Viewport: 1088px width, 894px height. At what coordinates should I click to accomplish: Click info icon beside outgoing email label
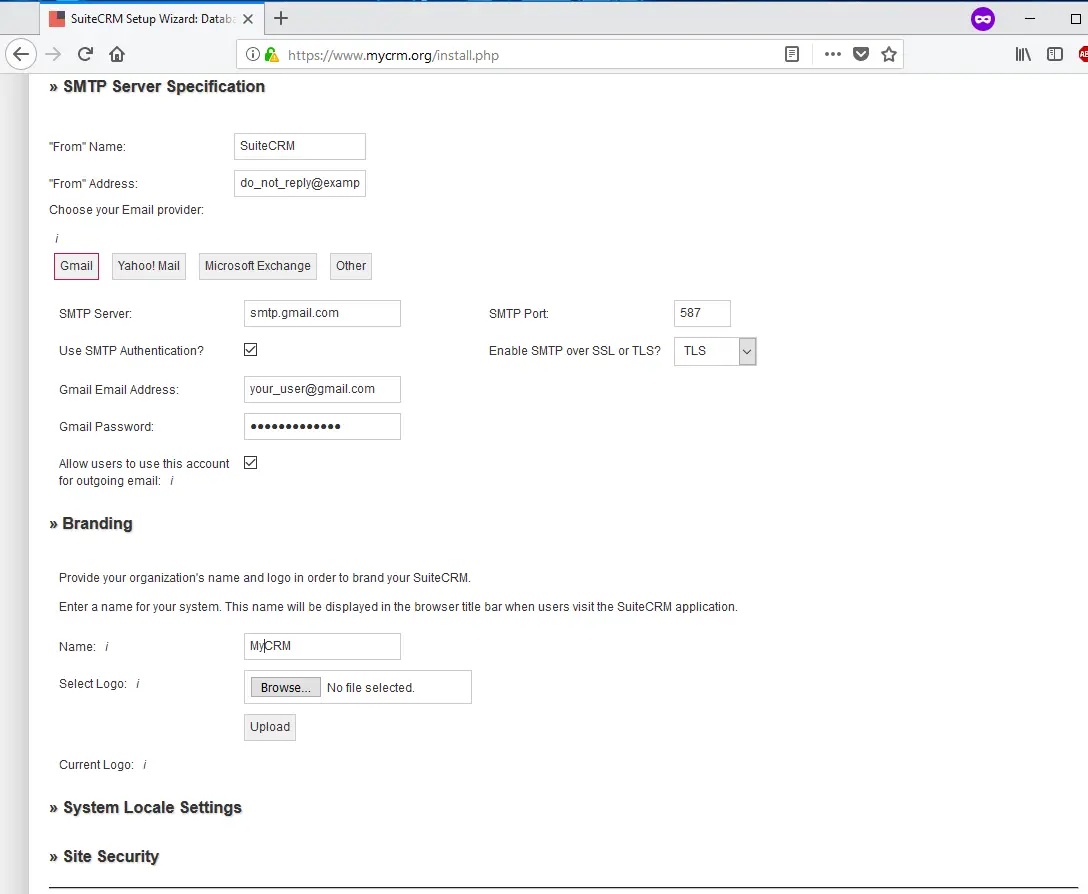coord(172,481)
